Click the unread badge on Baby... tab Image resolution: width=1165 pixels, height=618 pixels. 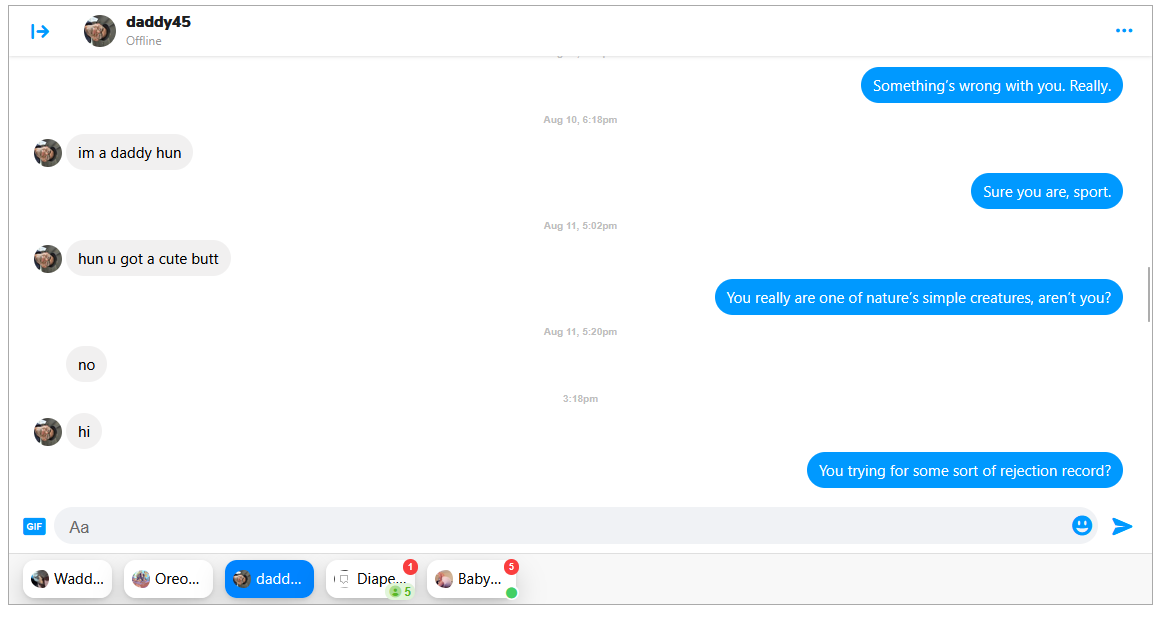click(x=511, y=567)
